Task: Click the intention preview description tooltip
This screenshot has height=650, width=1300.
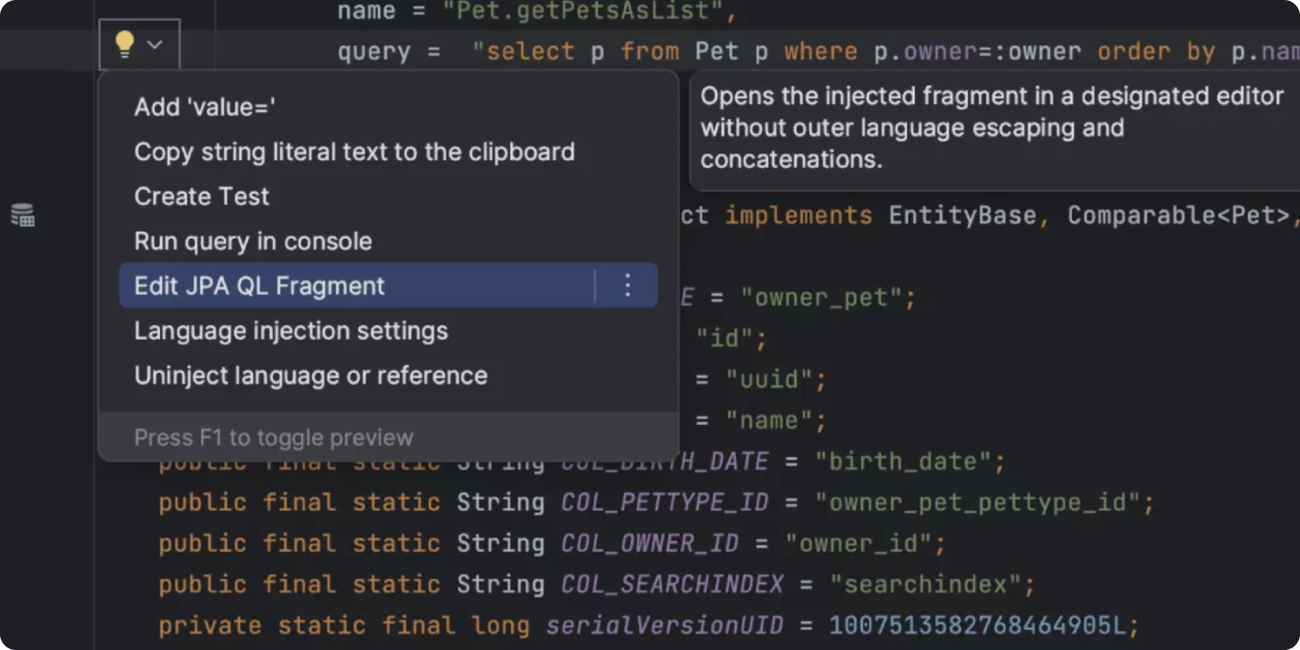Action: 990,128
